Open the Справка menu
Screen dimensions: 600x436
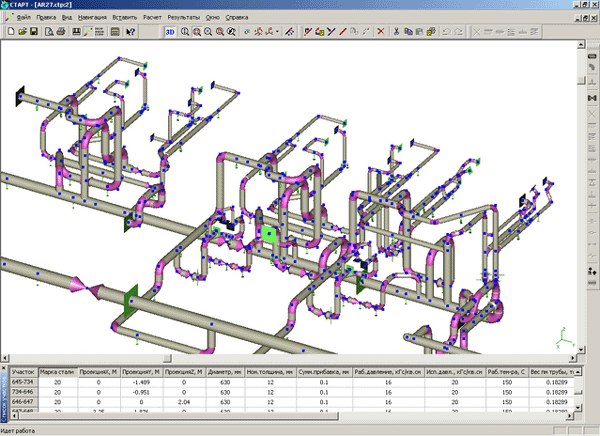point(237,17)
